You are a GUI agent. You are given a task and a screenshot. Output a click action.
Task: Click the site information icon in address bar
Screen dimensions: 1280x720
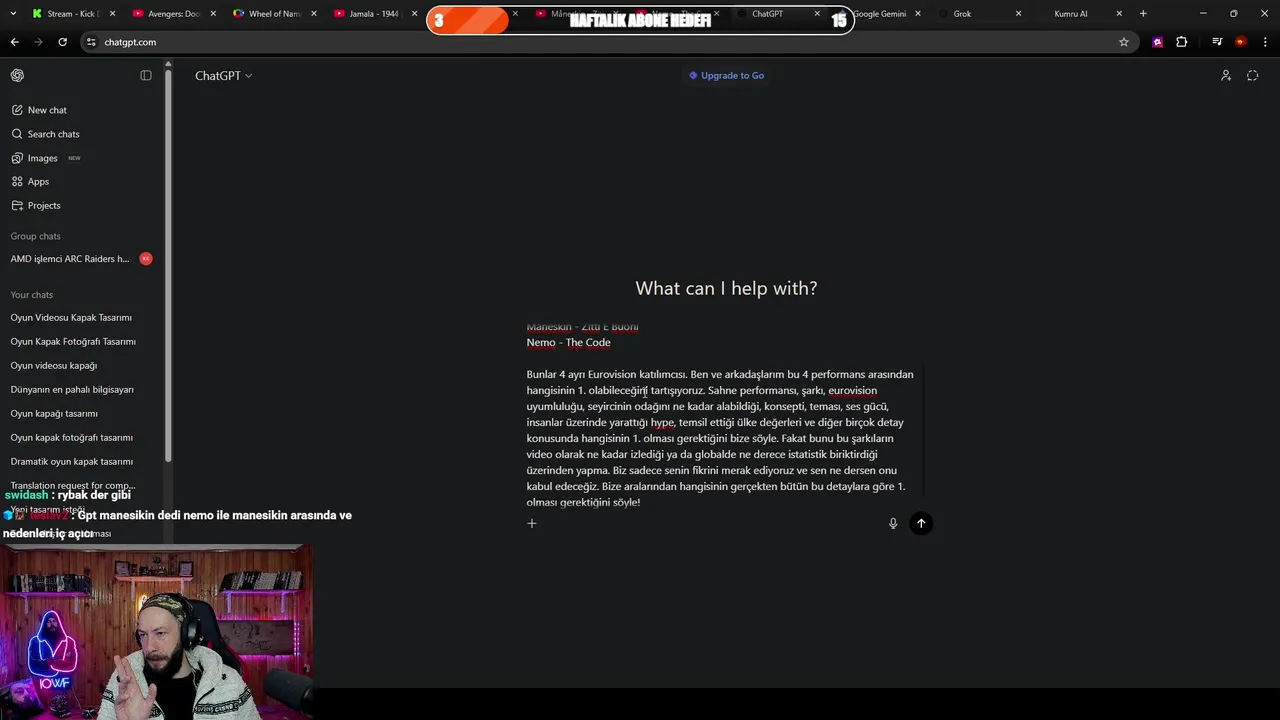(x=91, y=42)
